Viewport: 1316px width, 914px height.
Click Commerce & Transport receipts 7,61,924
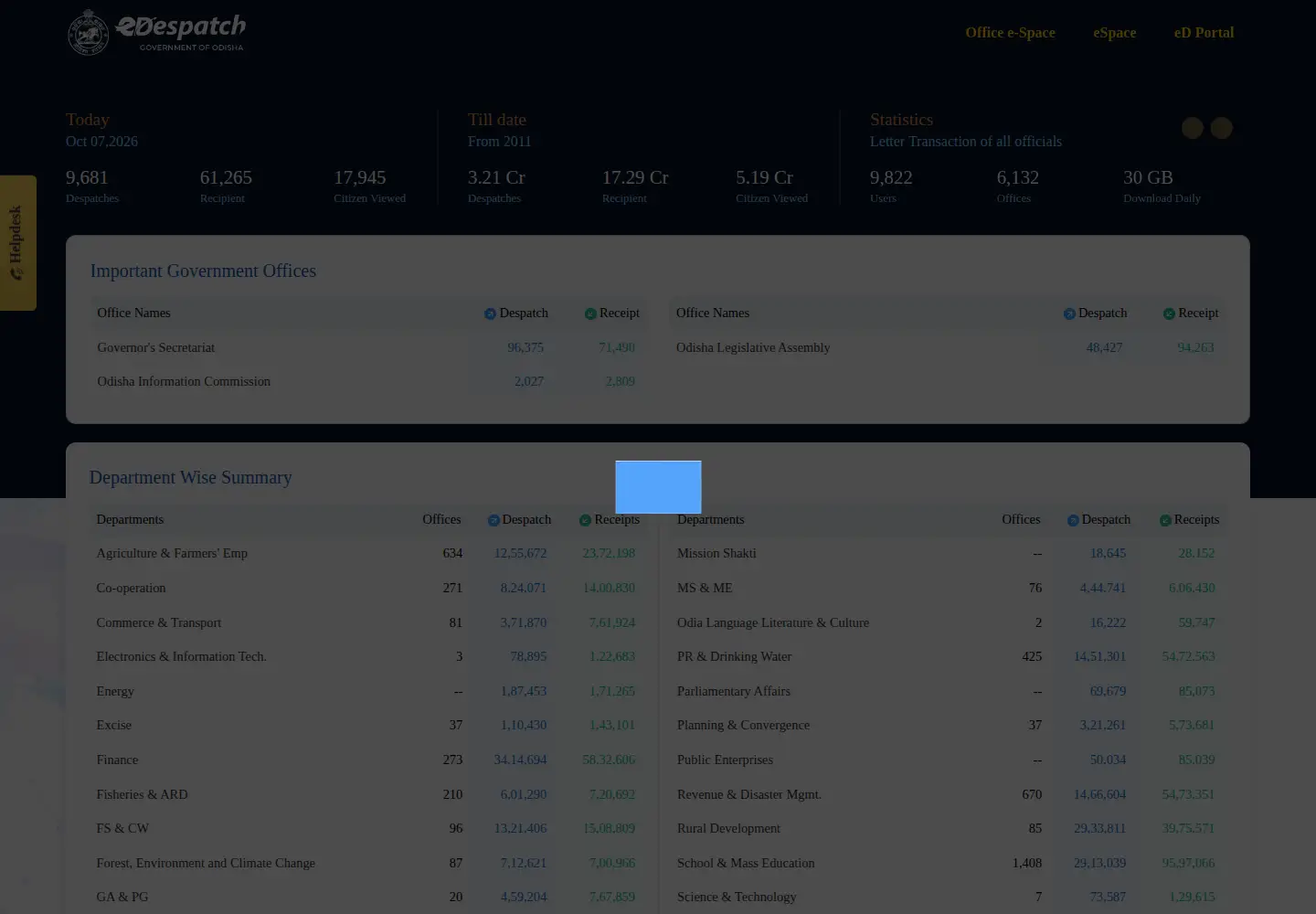[611, 622]
